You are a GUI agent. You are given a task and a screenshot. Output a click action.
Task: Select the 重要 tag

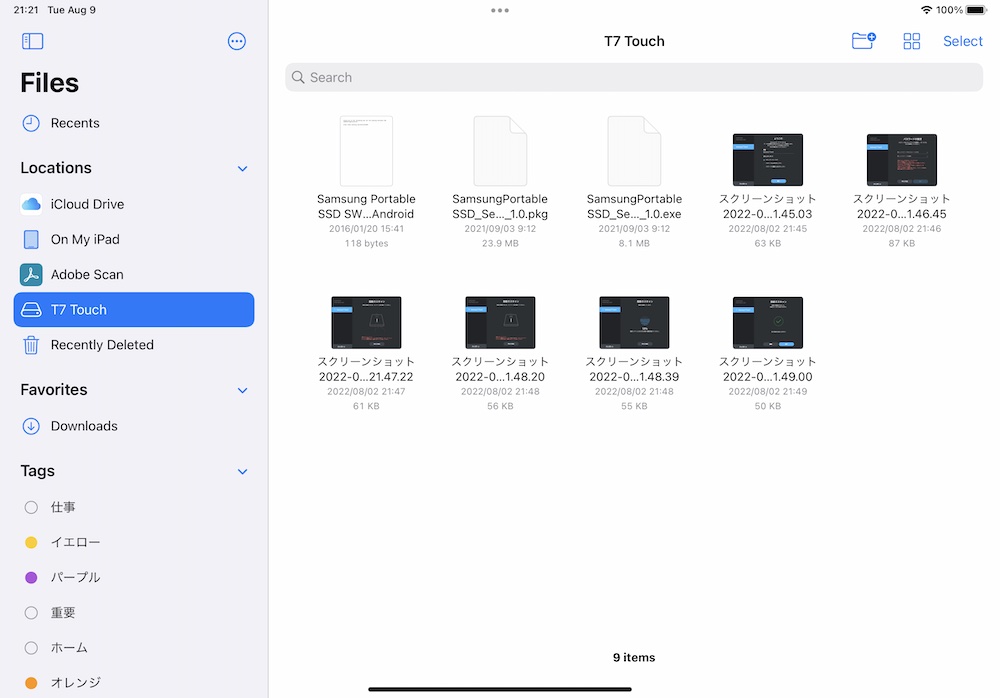pyautogui.click(x=133, y=613)
